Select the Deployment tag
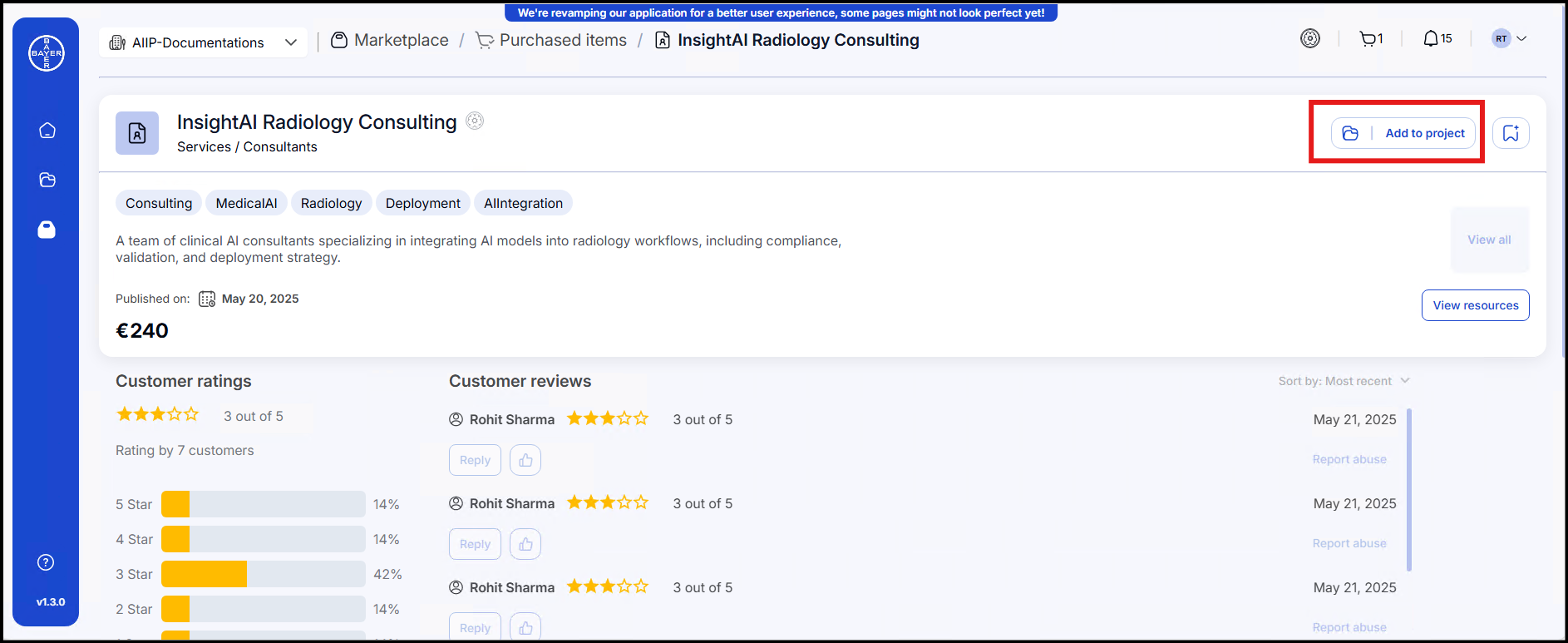 [x=422, y=203]
